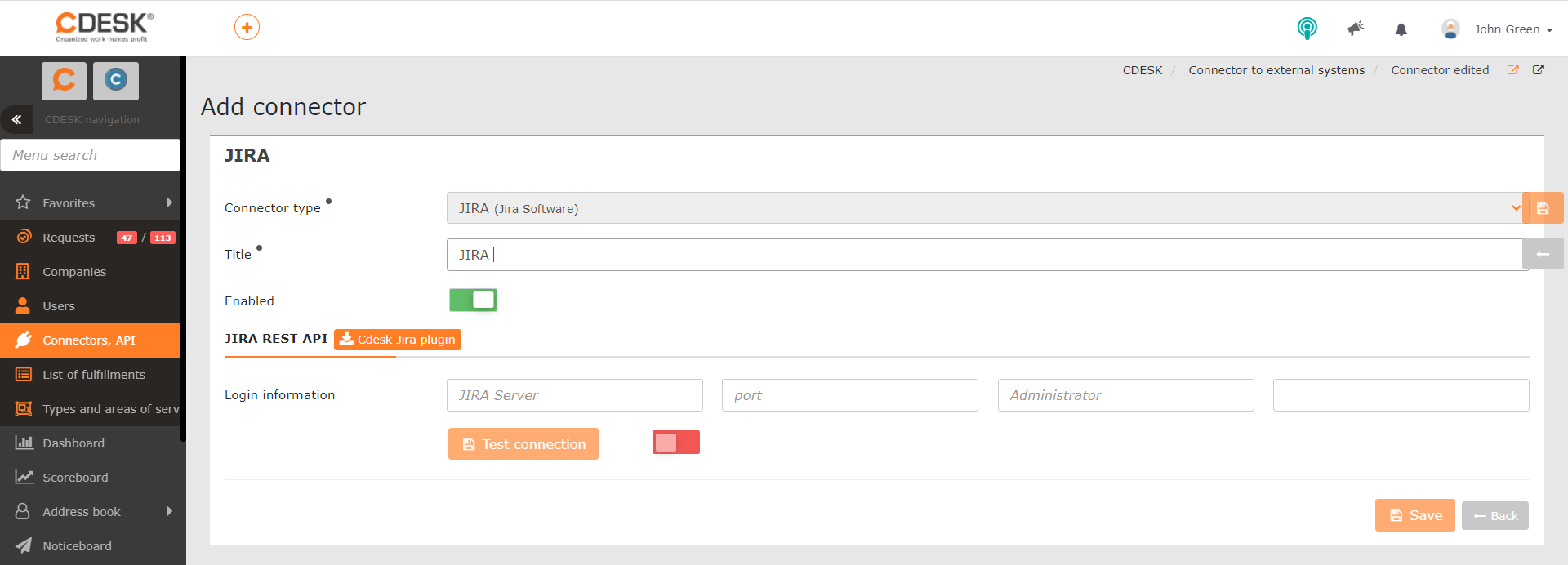Open Scoreboard in the sidebar
This screenshot has height=565, width=1568.
pos(90,478)
